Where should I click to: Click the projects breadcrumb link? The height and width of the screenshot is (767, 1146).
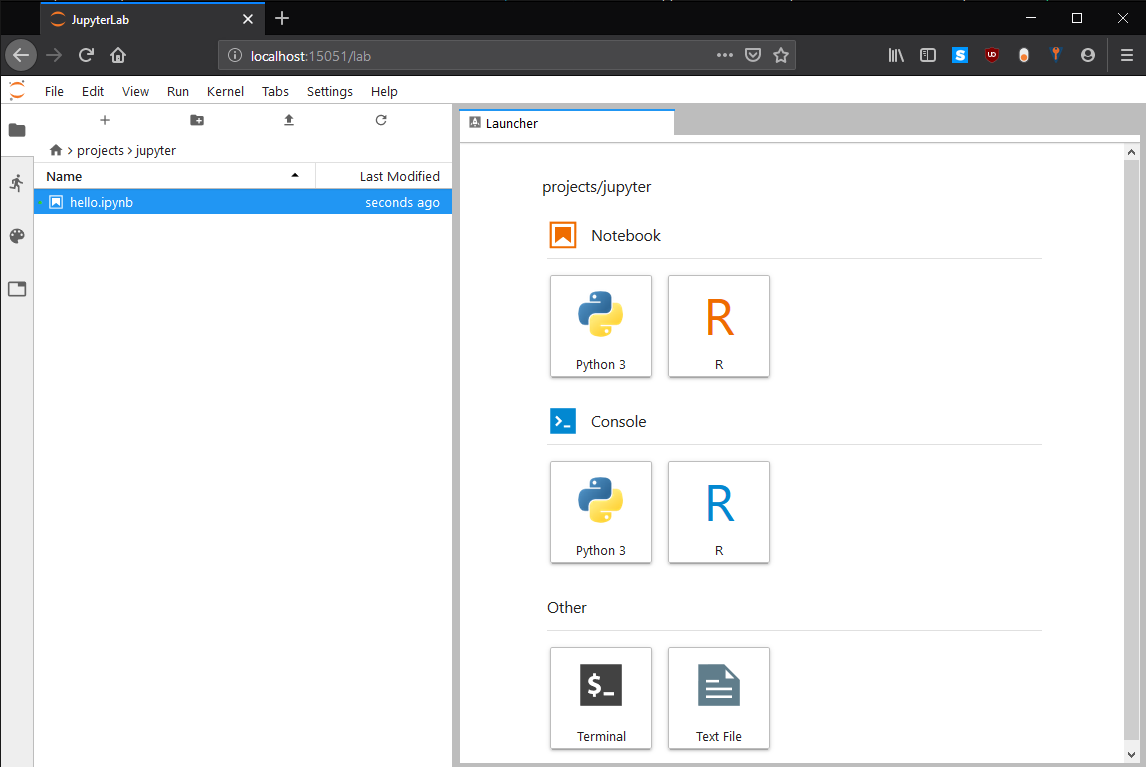tap(100, 150)
